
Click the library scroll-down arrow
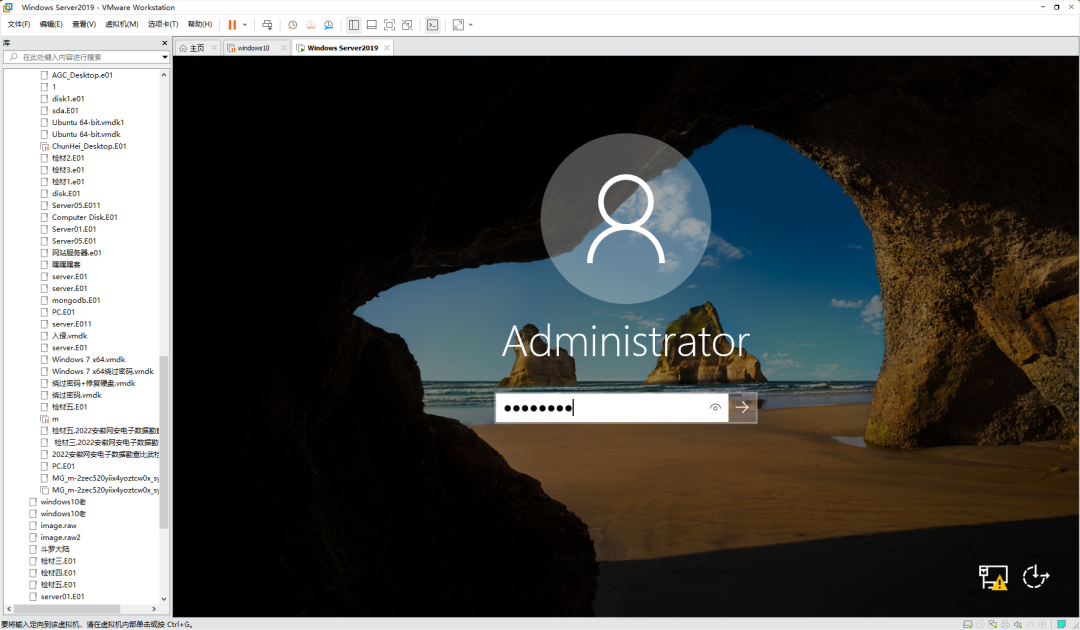(x=164, y=598)
